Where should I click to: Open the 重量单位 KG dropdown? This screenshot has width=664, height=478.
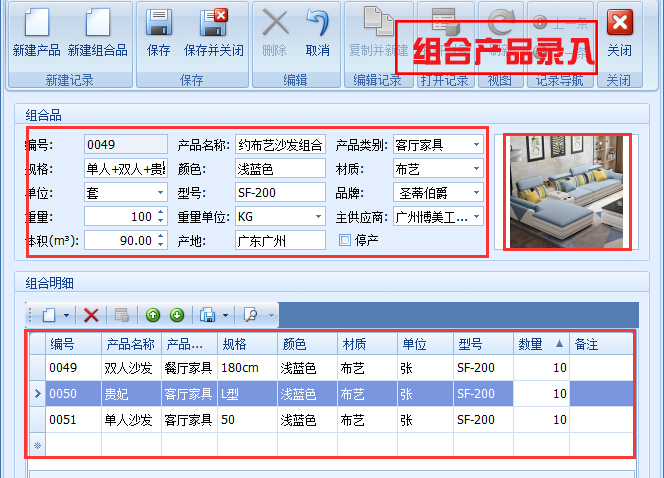click(x=318, y=216)
